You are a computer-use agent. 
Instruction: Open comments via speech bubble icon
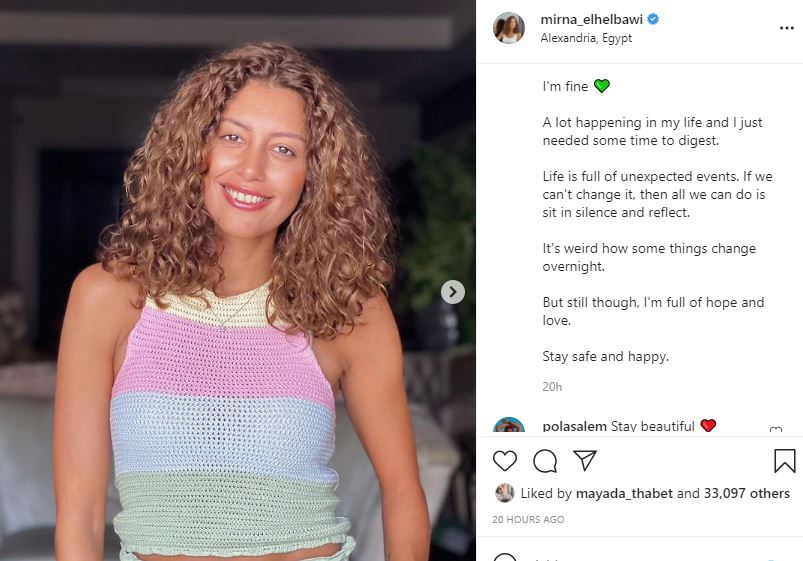[x=545, y=460]
